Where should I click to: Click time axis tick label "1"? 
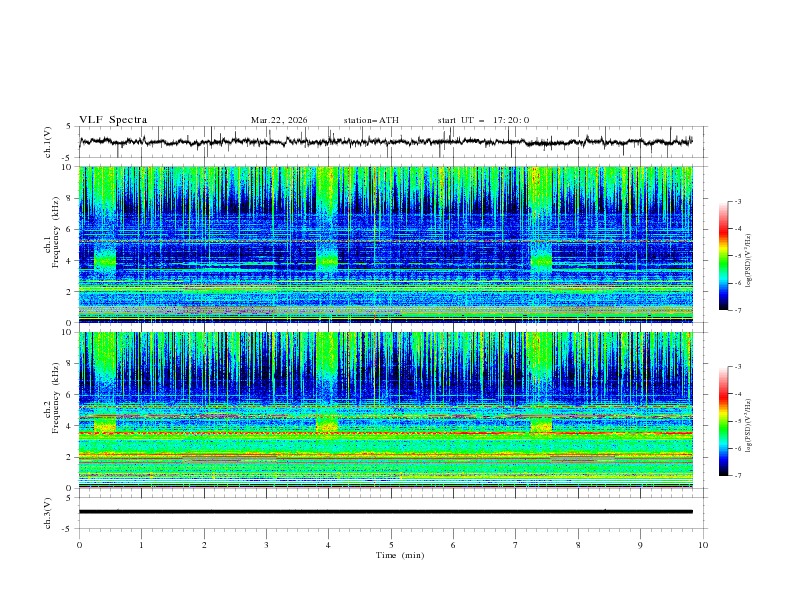point(141,545)
